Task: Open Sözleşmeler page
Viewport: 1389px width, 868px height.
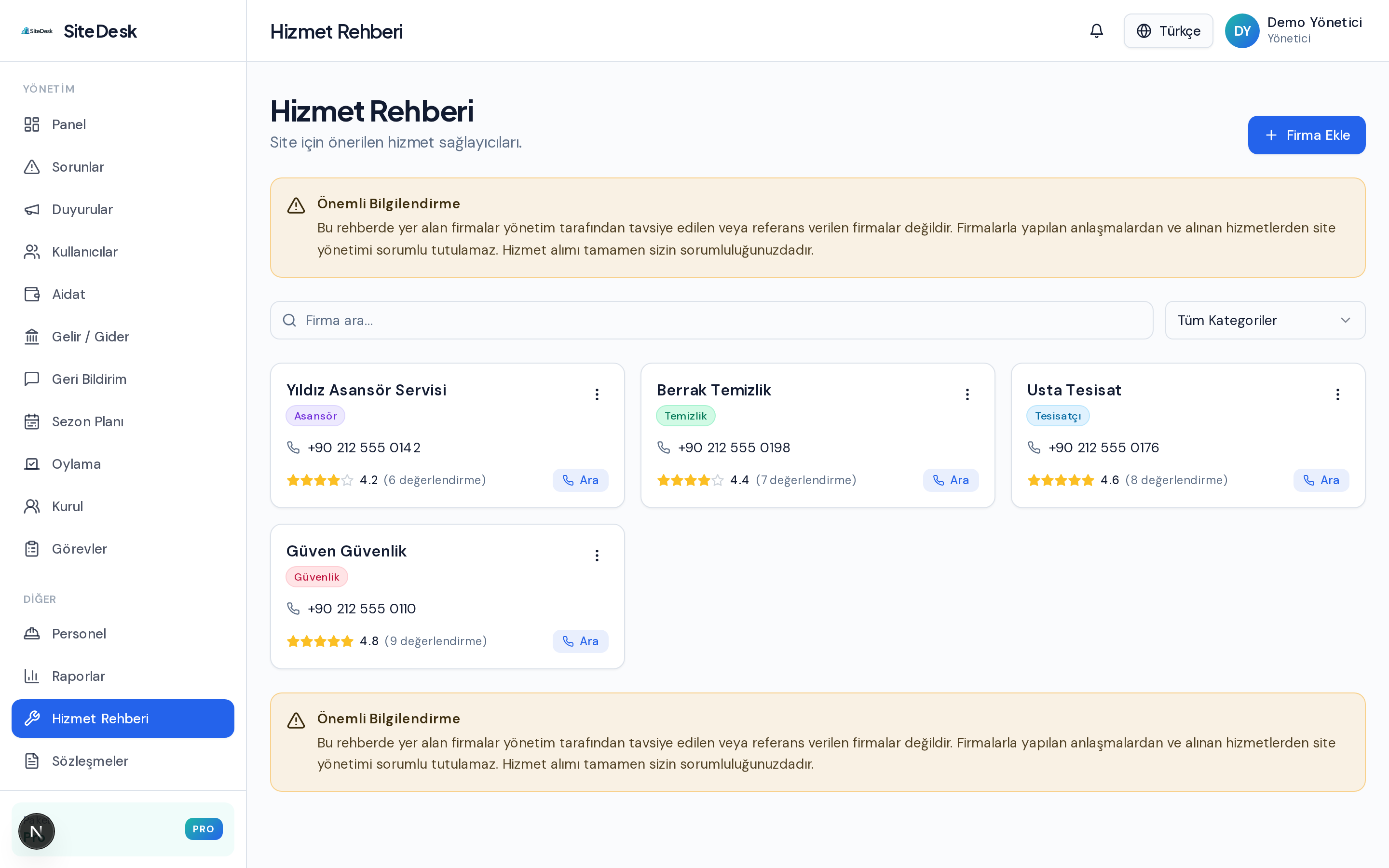Action: (x=123, y=761)
